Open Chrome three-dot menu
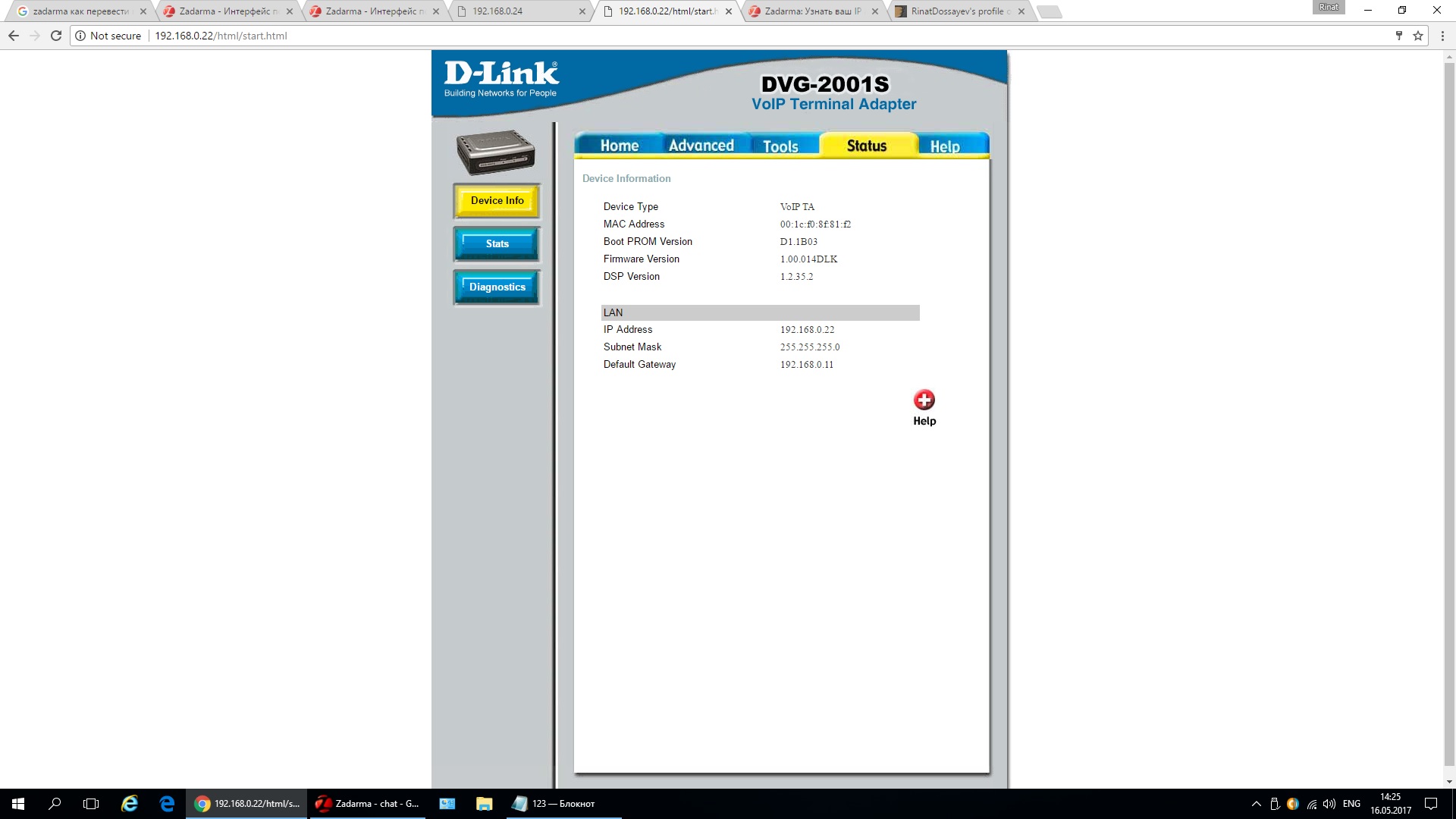Viewport: 1456px width, 819px height. (1442, 36)
